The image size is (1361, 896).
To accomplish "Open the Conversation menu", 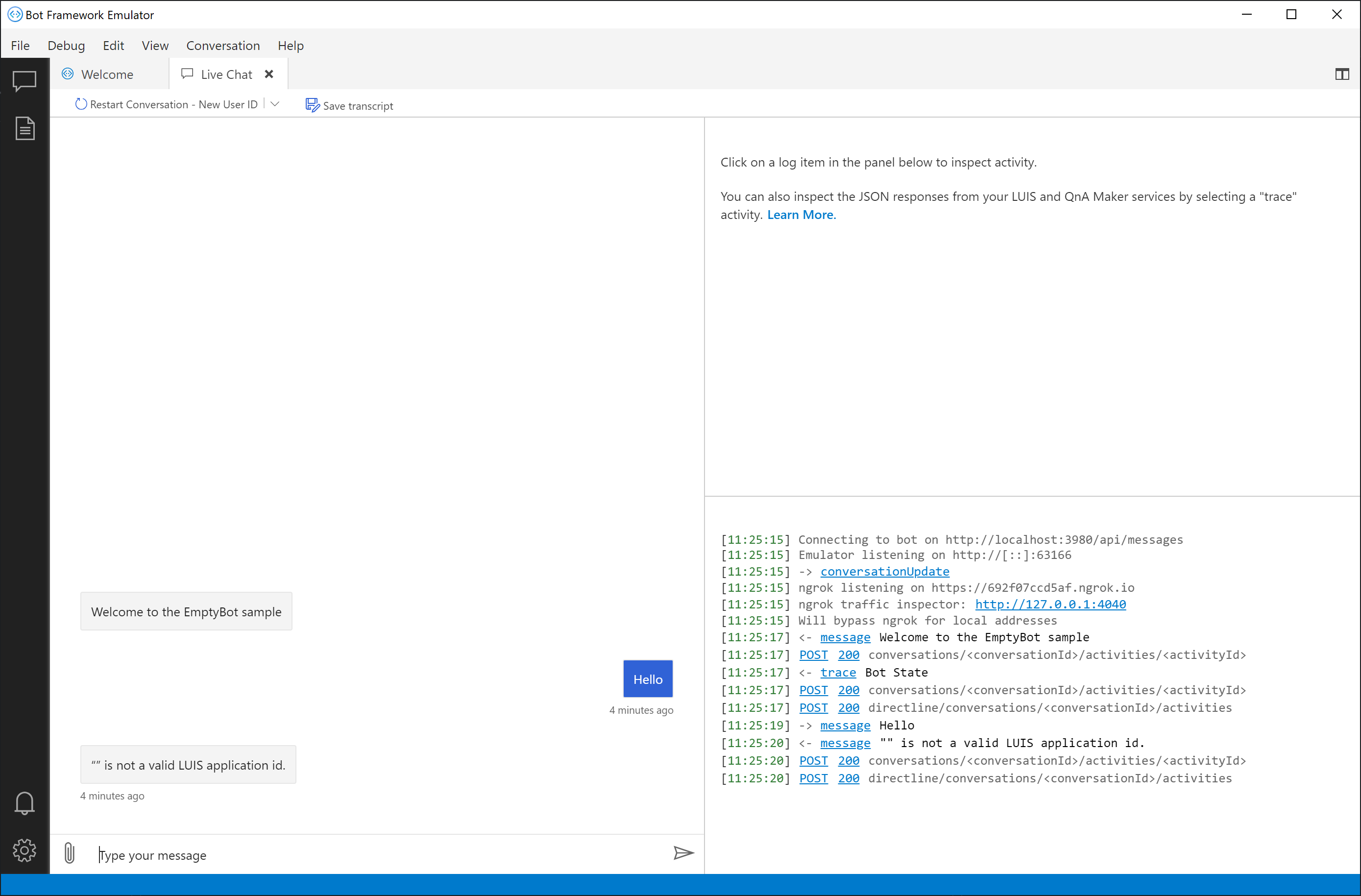I will (223, 46).
